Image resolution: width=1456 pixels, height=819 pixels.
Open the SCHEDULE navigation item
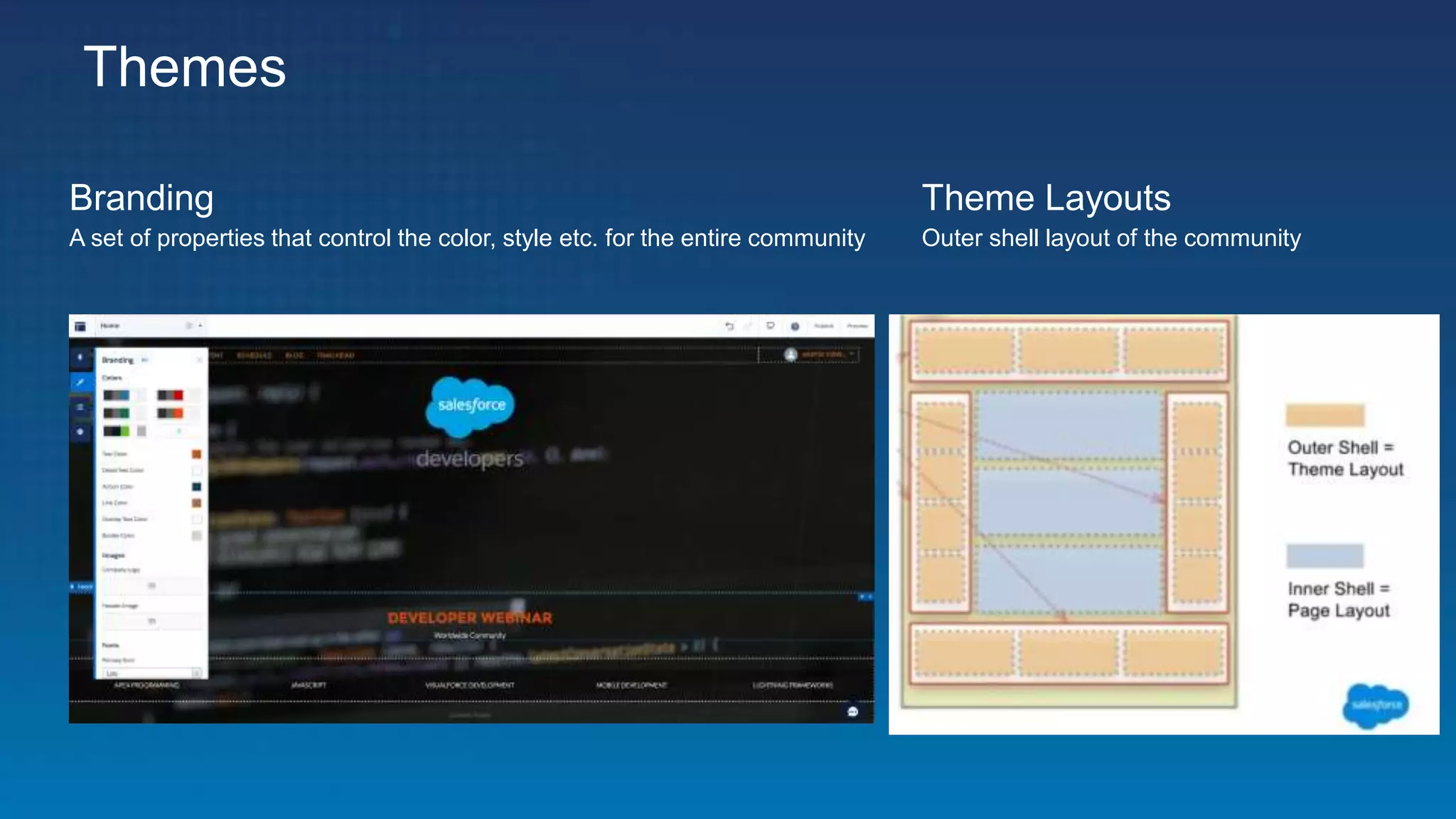point(255,355)
